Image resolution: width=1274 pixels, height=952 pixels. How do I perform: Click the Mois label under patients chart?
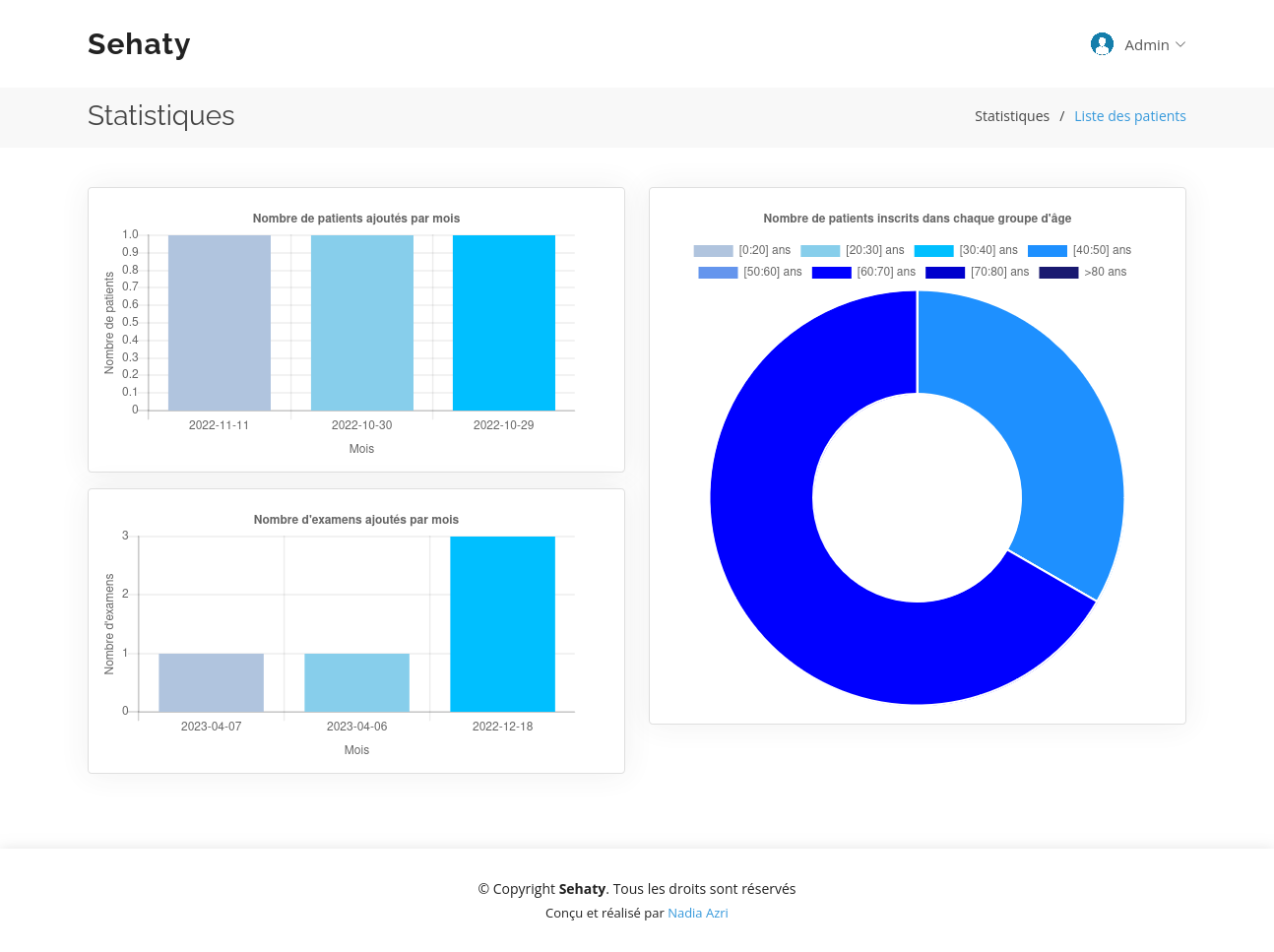361,449
